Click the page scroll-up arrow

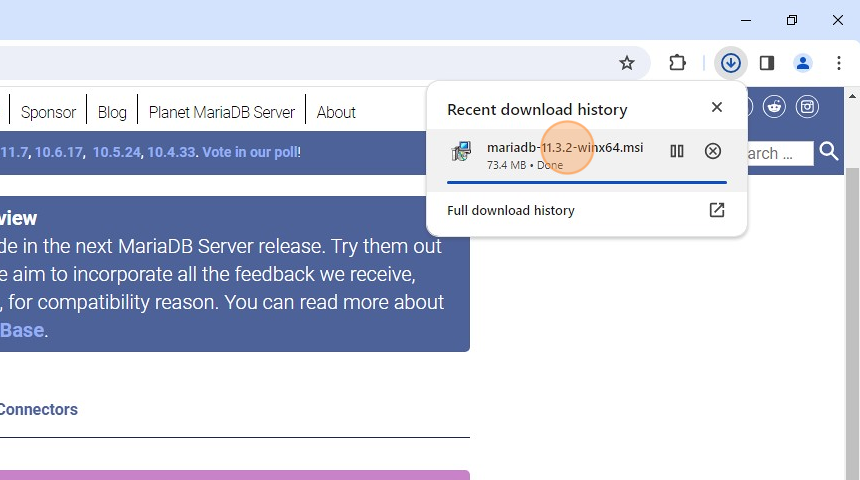(x=852, y=97)
